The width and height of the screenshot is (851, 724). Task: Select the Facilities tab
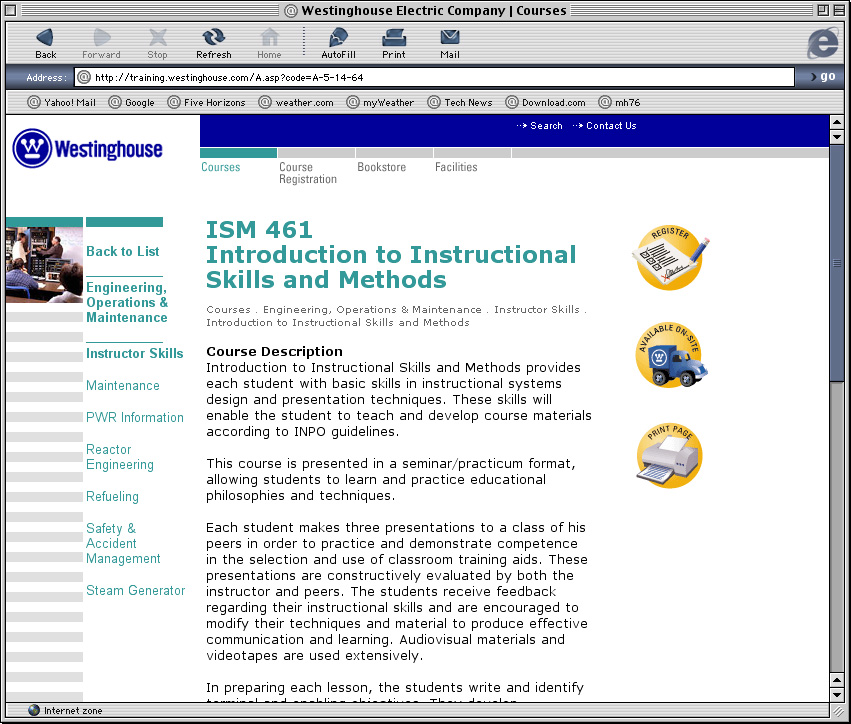[x=456, y=167]
